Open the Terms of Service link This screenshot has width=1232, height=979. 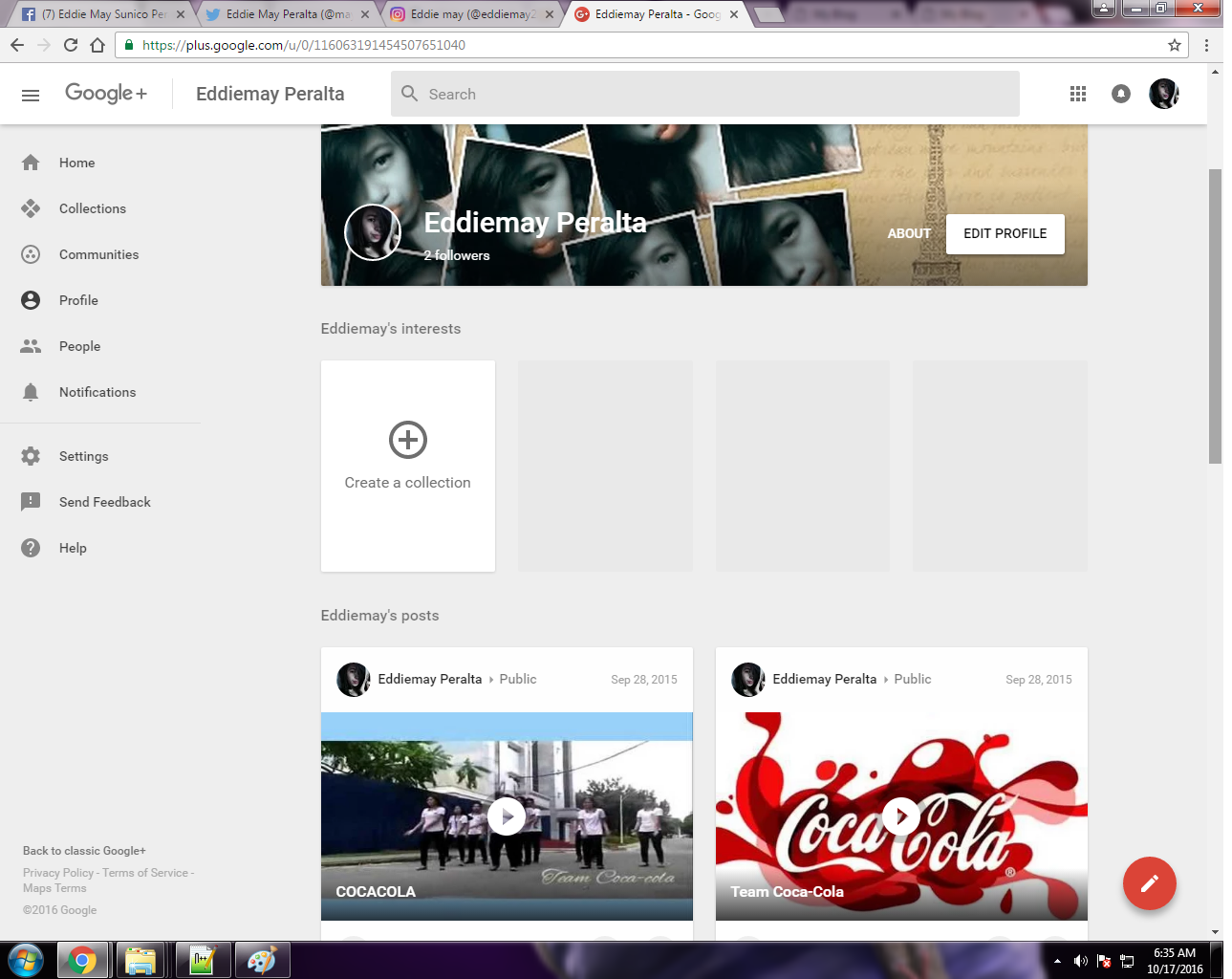coord(145,873)
